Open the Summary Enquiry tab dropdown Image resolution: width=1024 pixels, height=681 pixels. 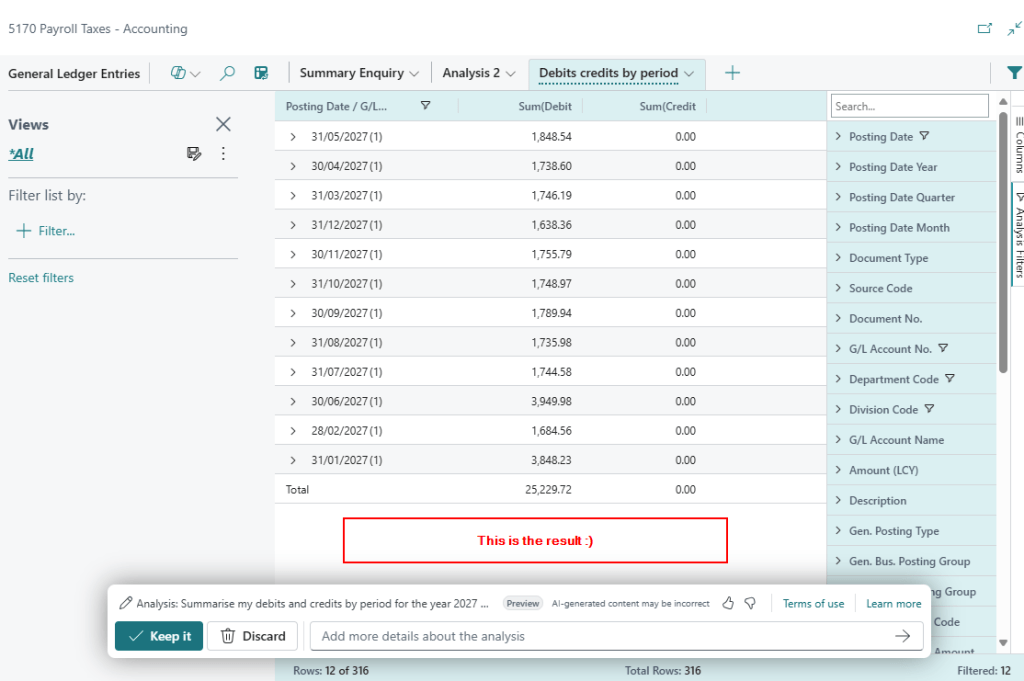coord(414,73)
